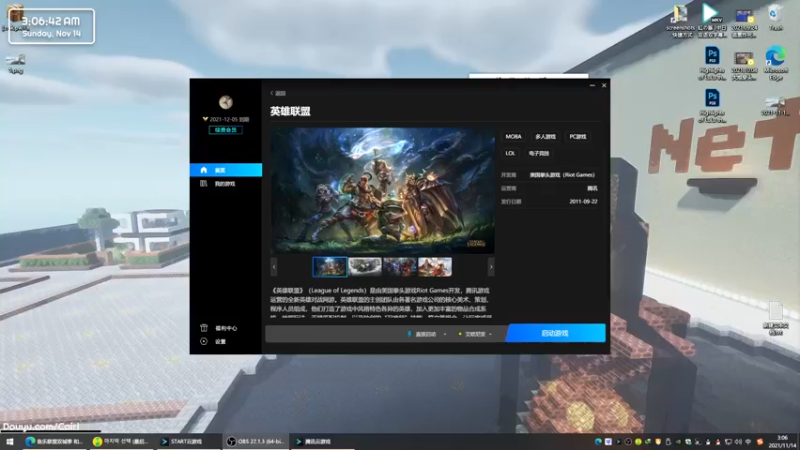Screen dimensions: 800x450
Task: Click the release date 2011-09-22
Action: tap(583, 202)
